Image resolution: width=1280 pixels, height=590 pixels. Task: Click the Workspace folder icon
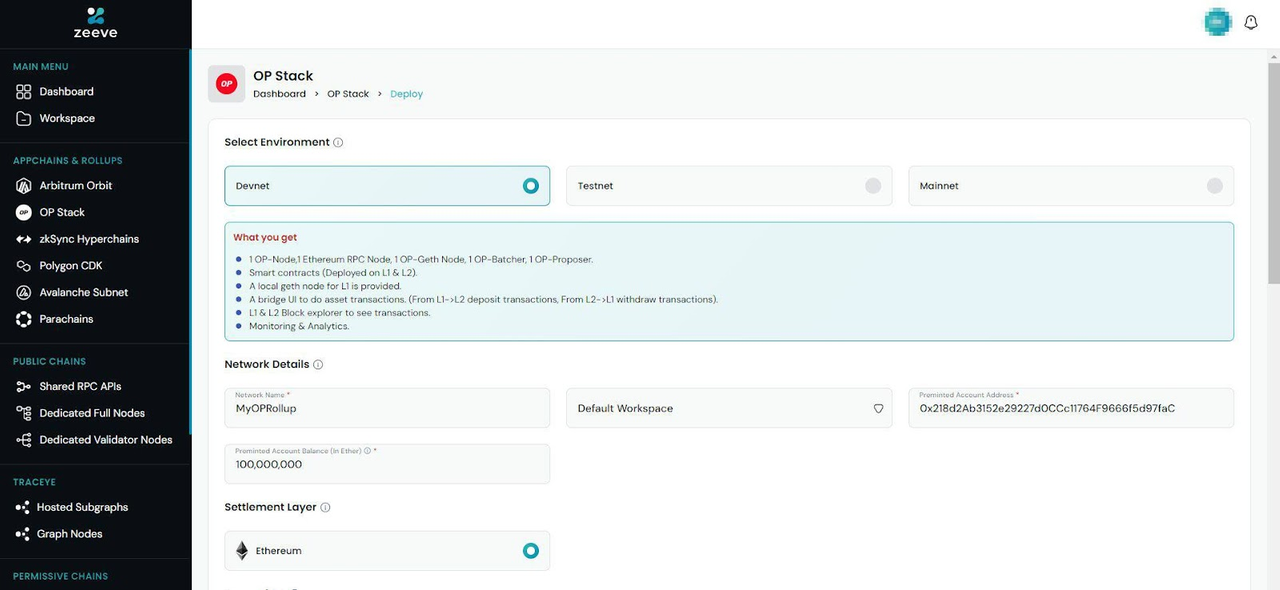click(24, 118)
